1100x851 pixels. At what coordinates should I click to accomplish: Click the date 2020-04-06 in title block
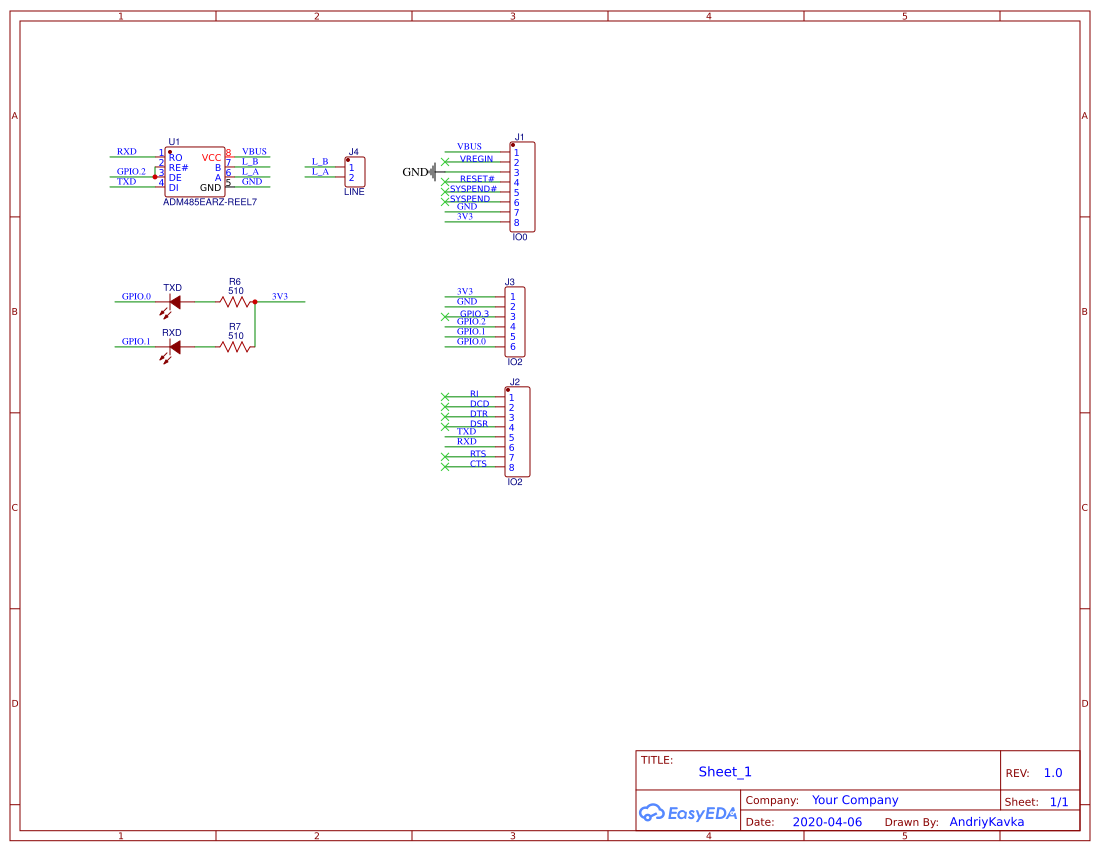(830, 821)
